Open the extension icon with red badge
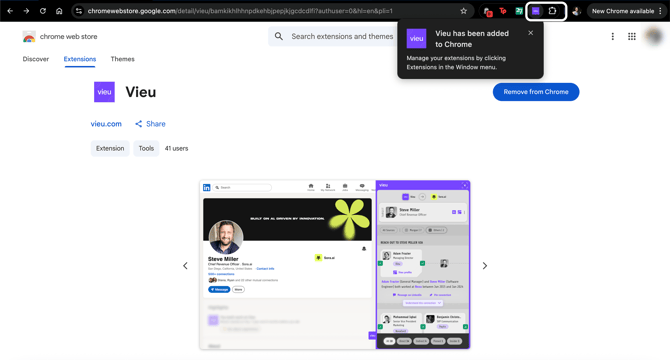The height and width of the screenshot is (360, 670). tap(488, 12)
